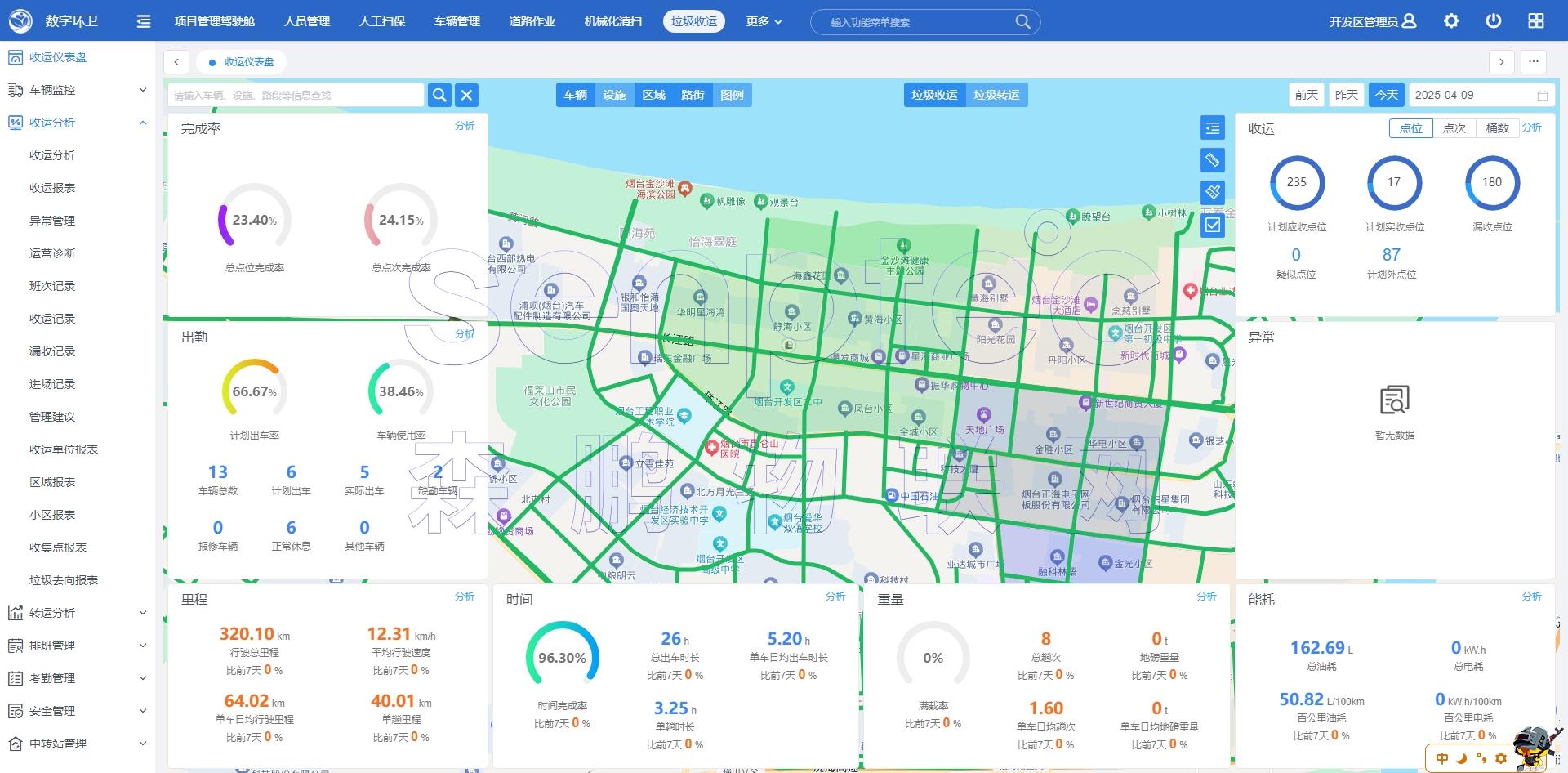Toggle the checkbox tool on map
Image resolution: width=1568 pixels, height=773 pixels.
[1212, 225]
